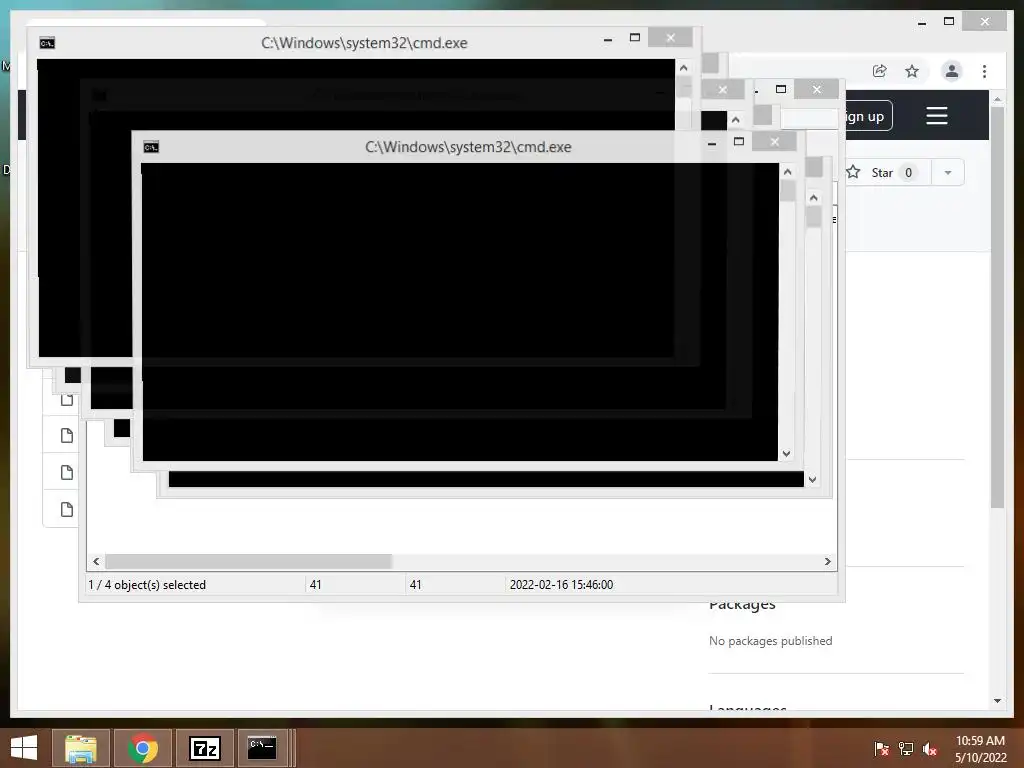Image resolution: width=1024 pixels, height=768 pixels.
Task: Open the Chrome three-dot menu
Action: point(984,71)
